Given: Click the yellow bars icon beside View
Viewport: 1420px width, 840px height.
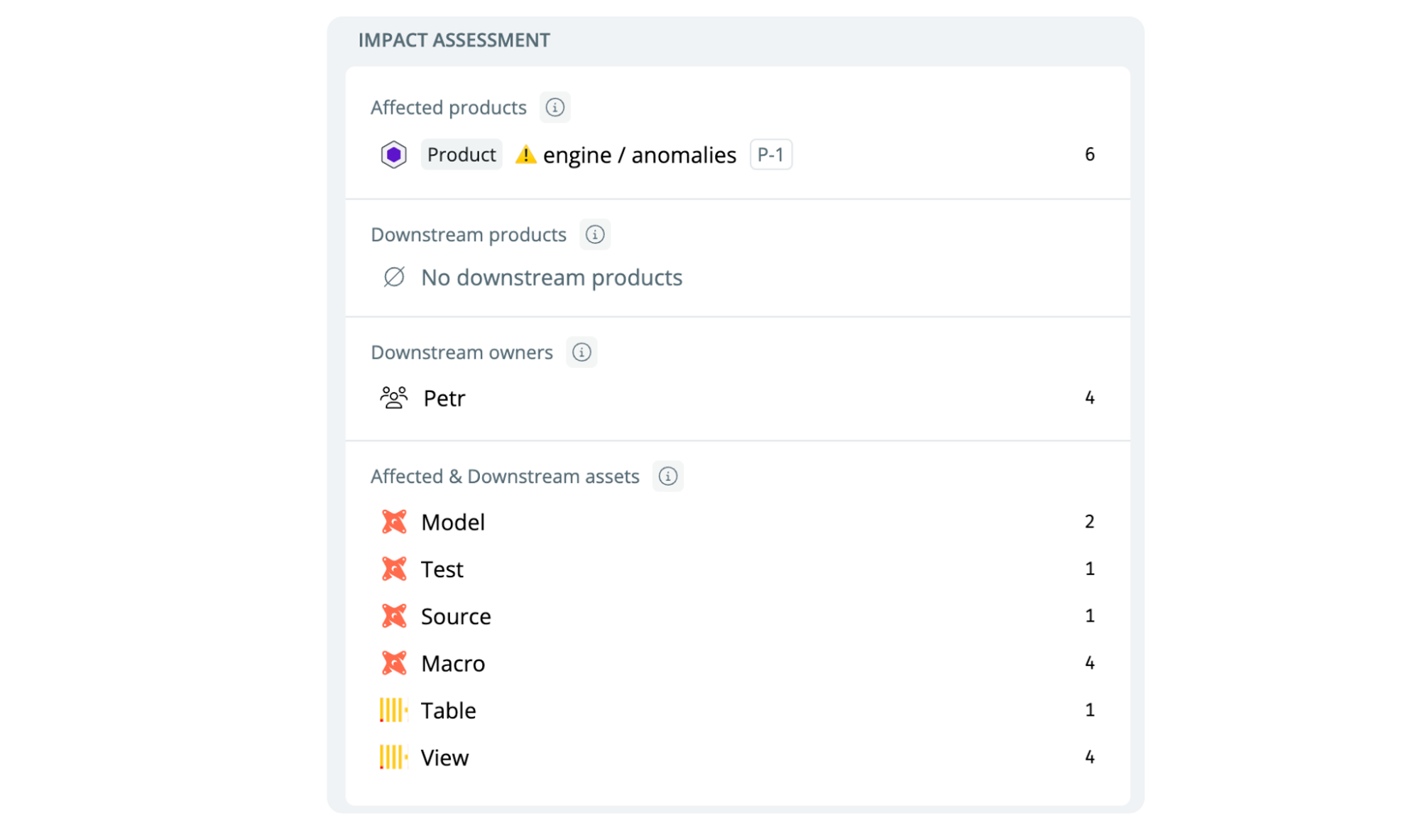Looking at the screenshot, I should pyautogui.click(x=394, y=757).
